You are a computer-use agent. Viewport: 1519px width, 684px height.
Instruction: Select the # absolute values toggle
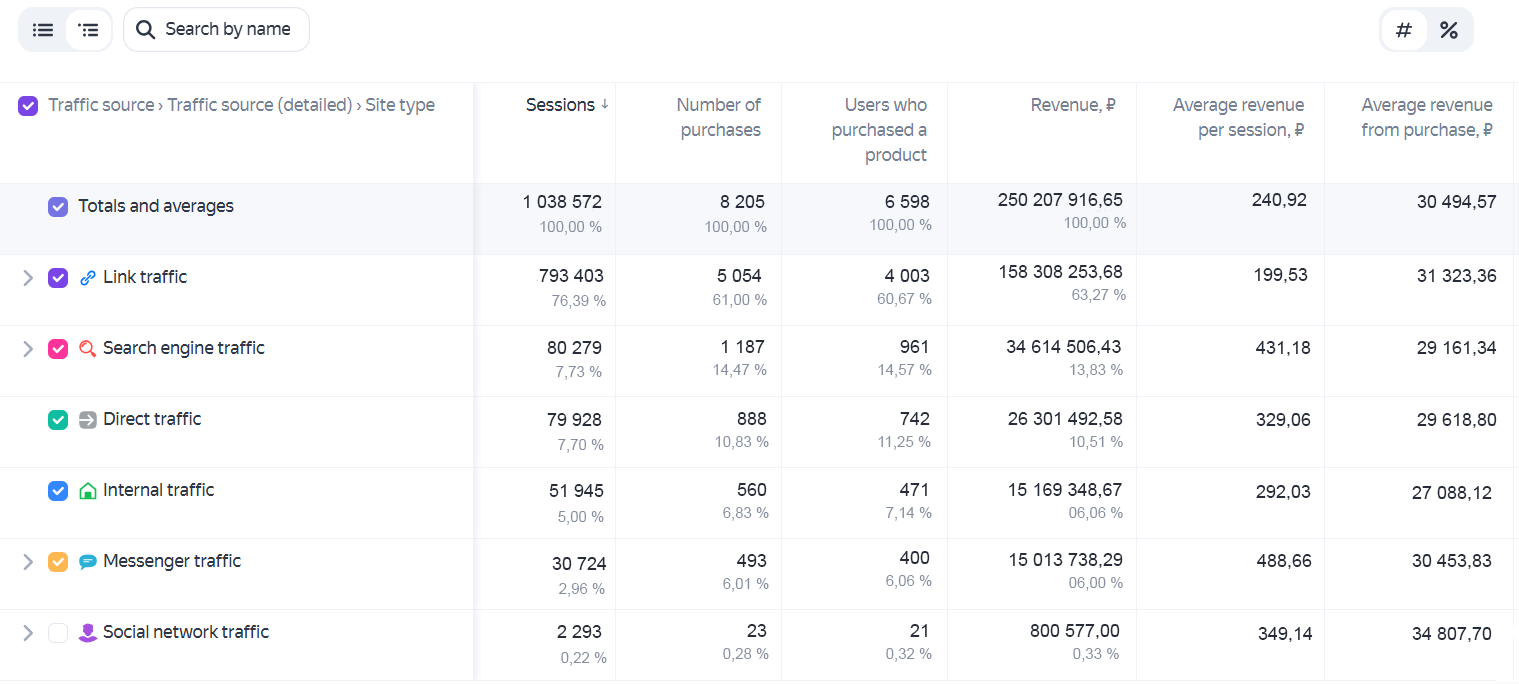pos(1404,30)
